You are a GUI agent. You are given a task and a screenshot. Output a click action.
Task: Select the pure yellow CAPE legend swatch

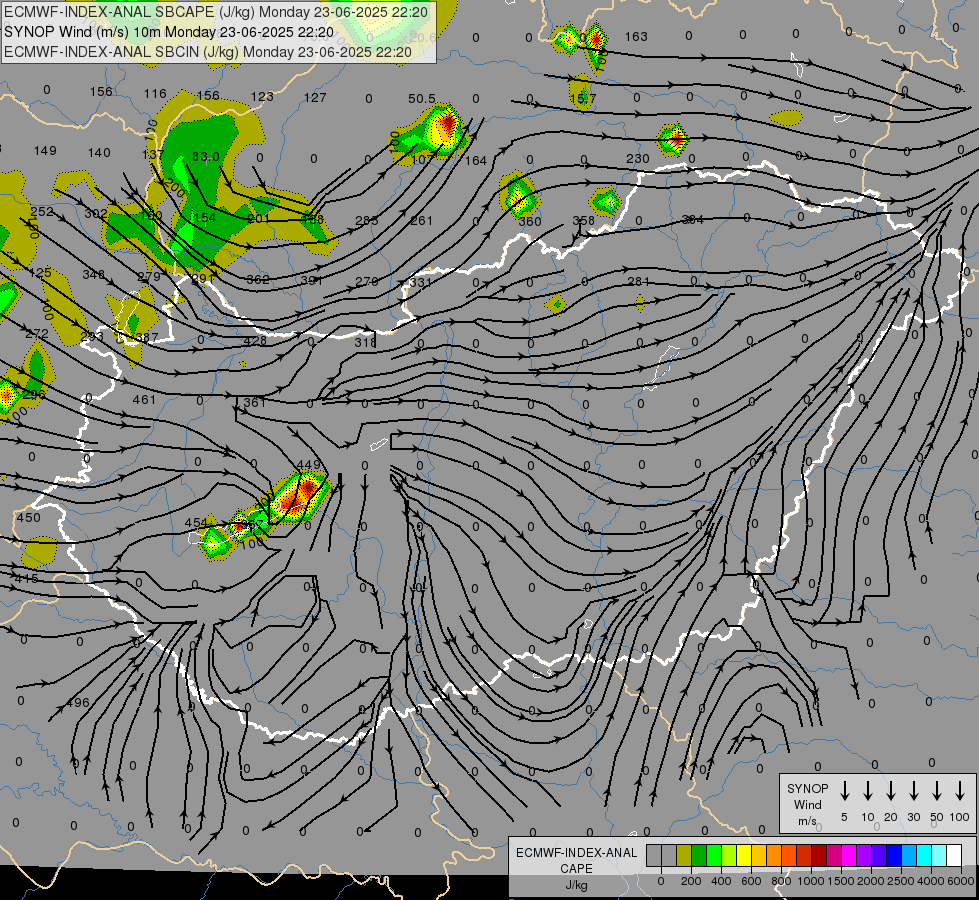(x=744, y=856)
